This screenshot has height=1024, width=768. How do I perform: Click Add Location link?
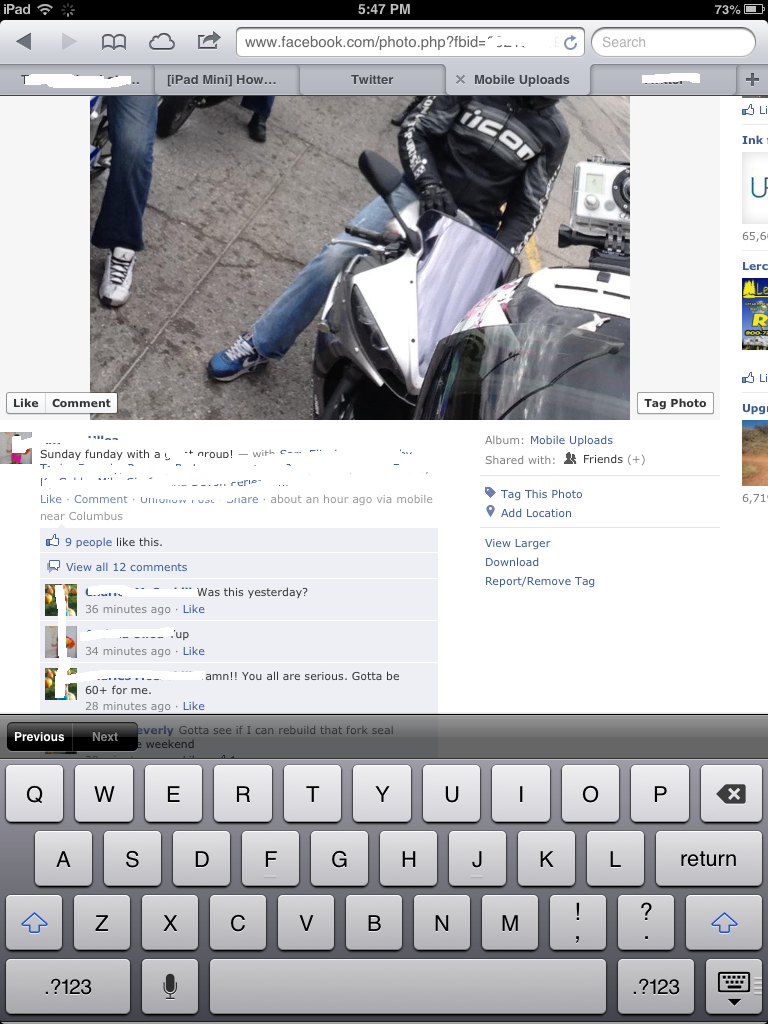pos(536,513)
